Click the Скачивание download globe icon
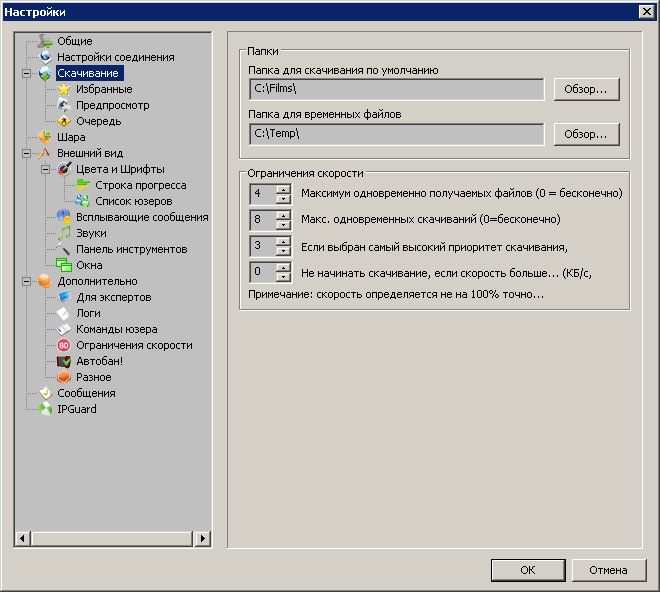The image size is (660, 592). pos(45,73)
